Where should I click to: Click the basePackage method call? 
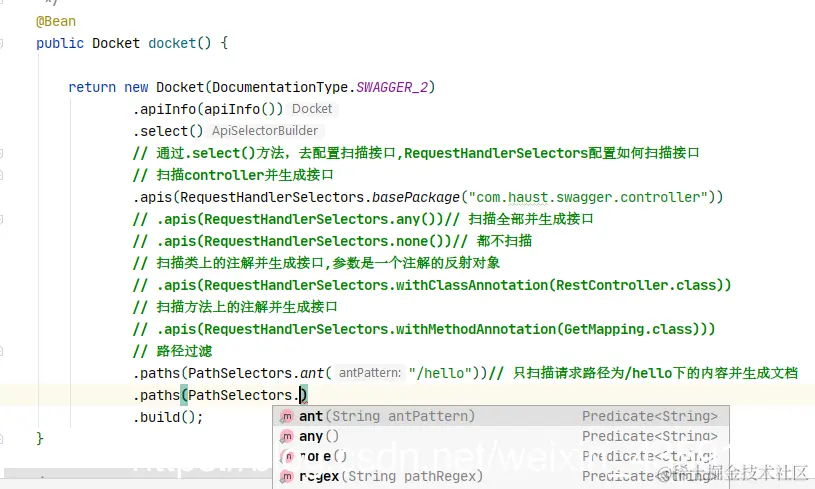(x=416, y=197)
